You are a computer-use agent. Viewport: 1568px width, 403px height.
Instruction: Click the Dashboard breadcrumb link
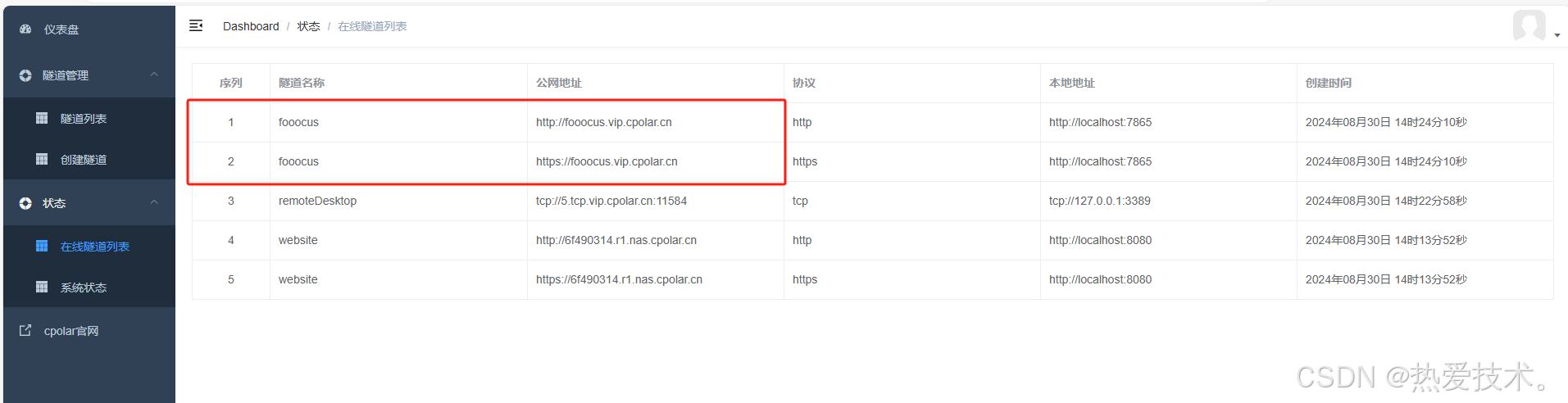point(251,26)
